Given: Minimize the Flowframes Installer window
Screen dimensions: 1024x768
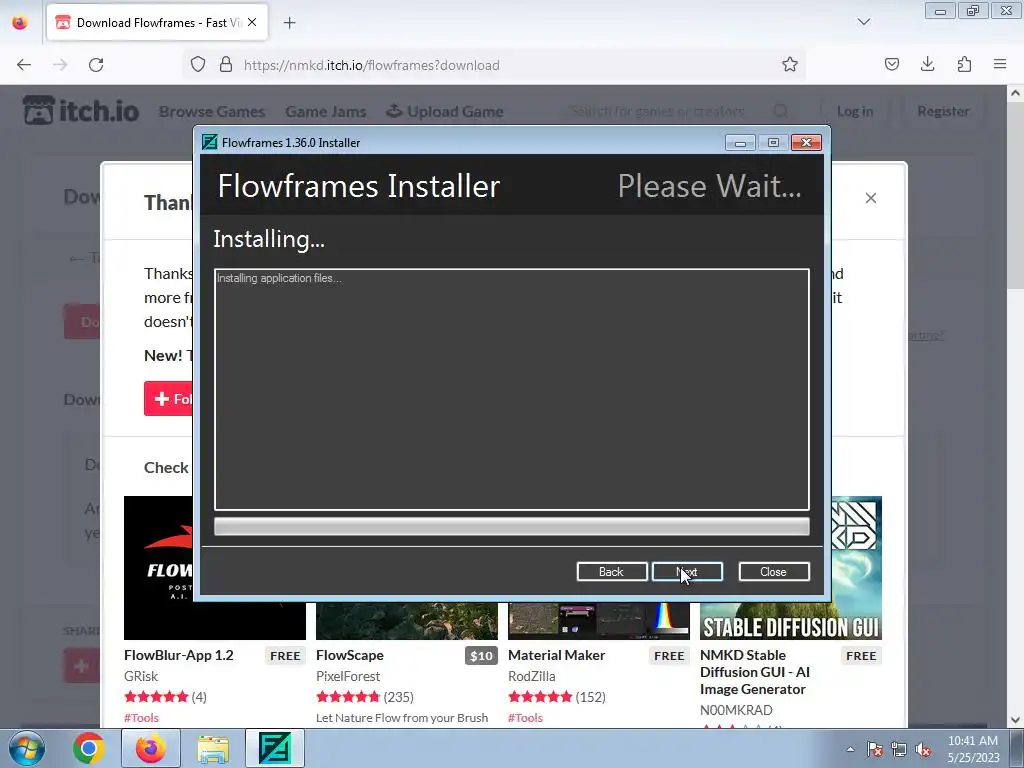Looking at the screenshot, I should 740,142.
